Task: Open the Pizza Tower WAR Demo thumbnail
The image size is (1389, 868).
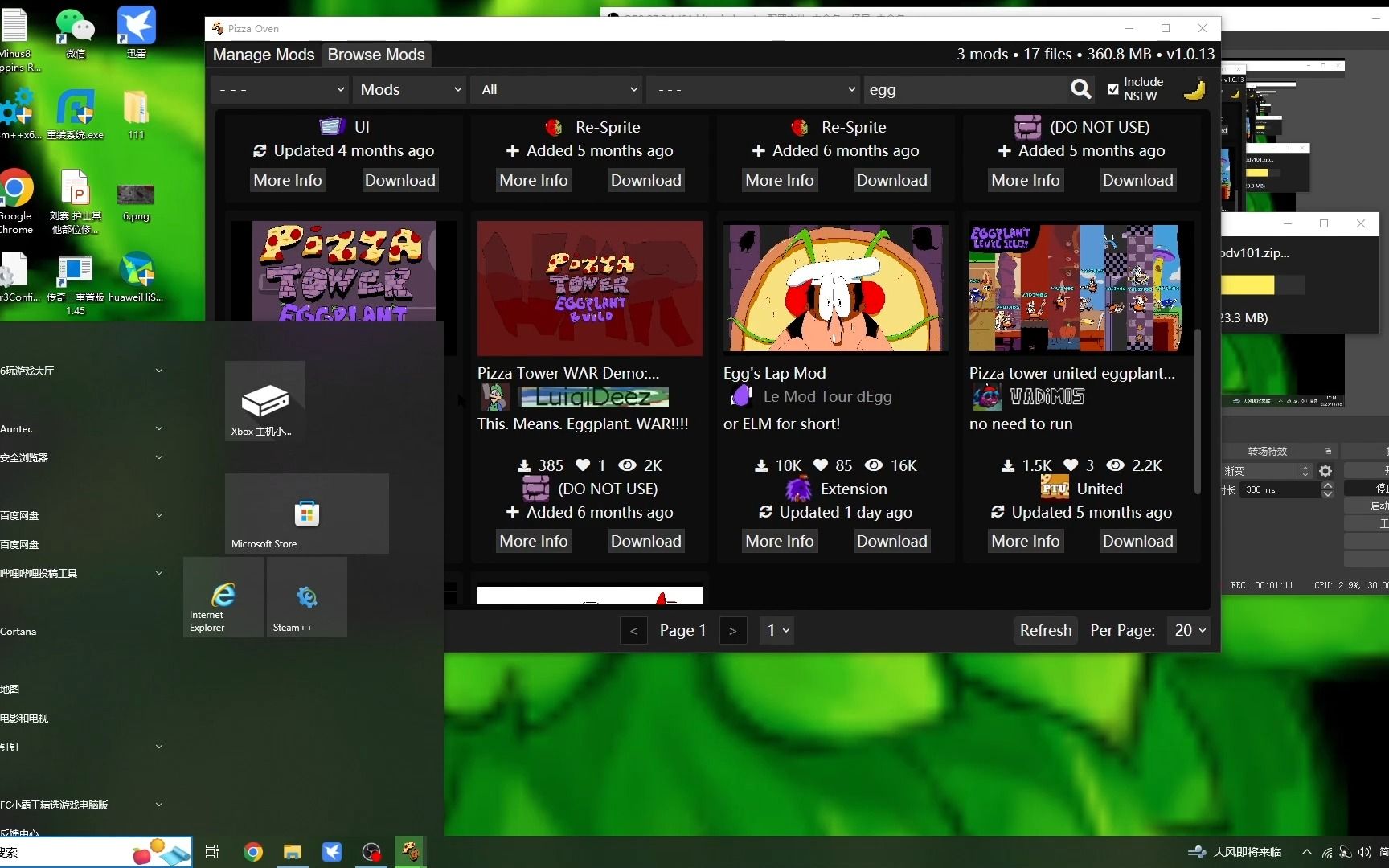Action: [590, 288]
